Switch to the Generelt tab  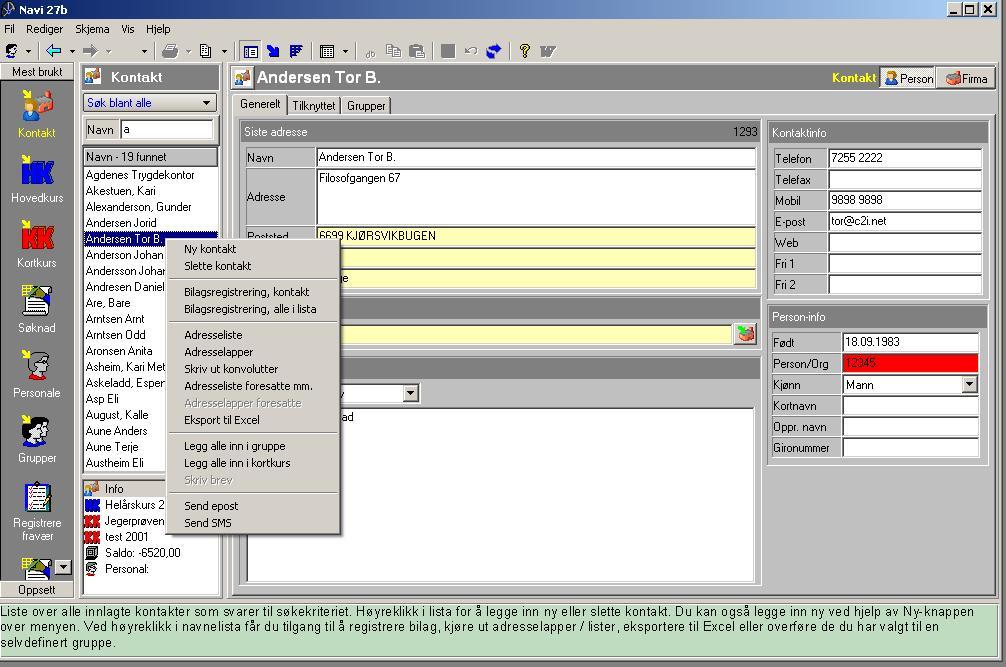260,104
